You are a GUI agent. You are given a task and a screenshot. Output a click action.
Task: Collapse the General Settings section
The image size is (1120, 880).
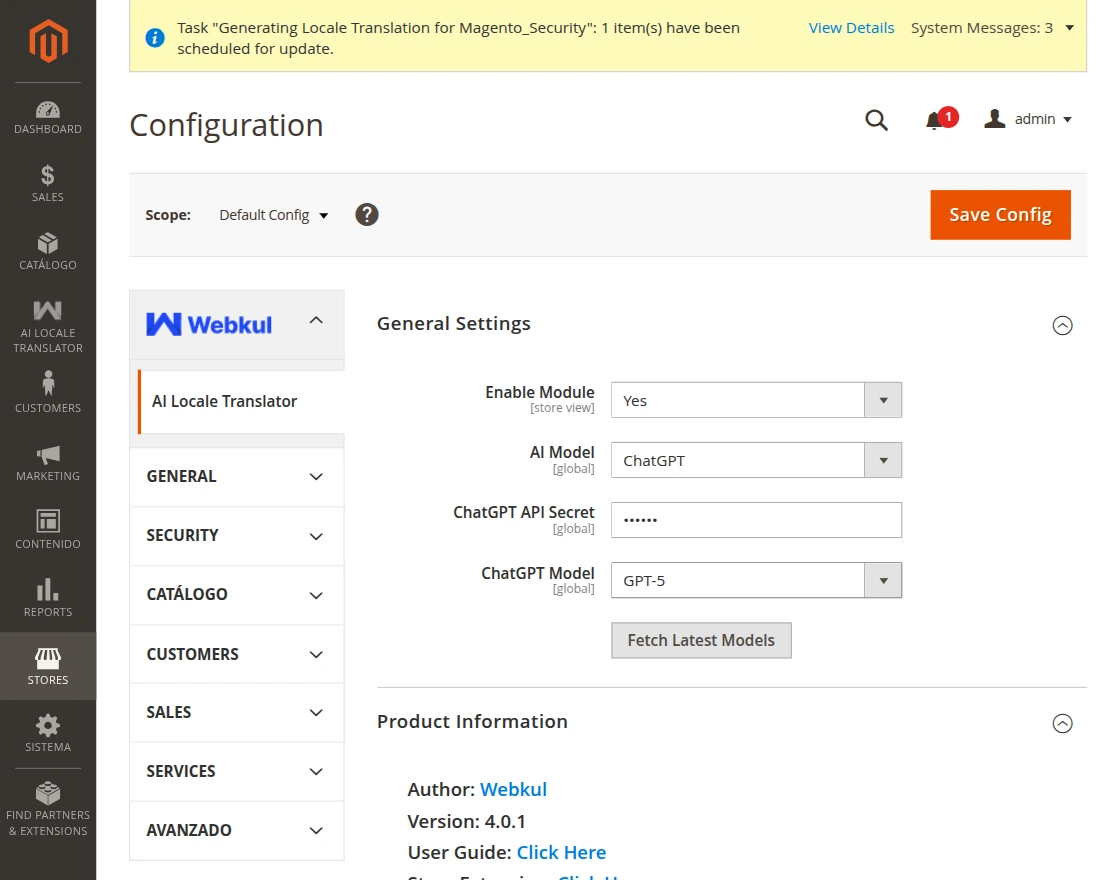1063,325
